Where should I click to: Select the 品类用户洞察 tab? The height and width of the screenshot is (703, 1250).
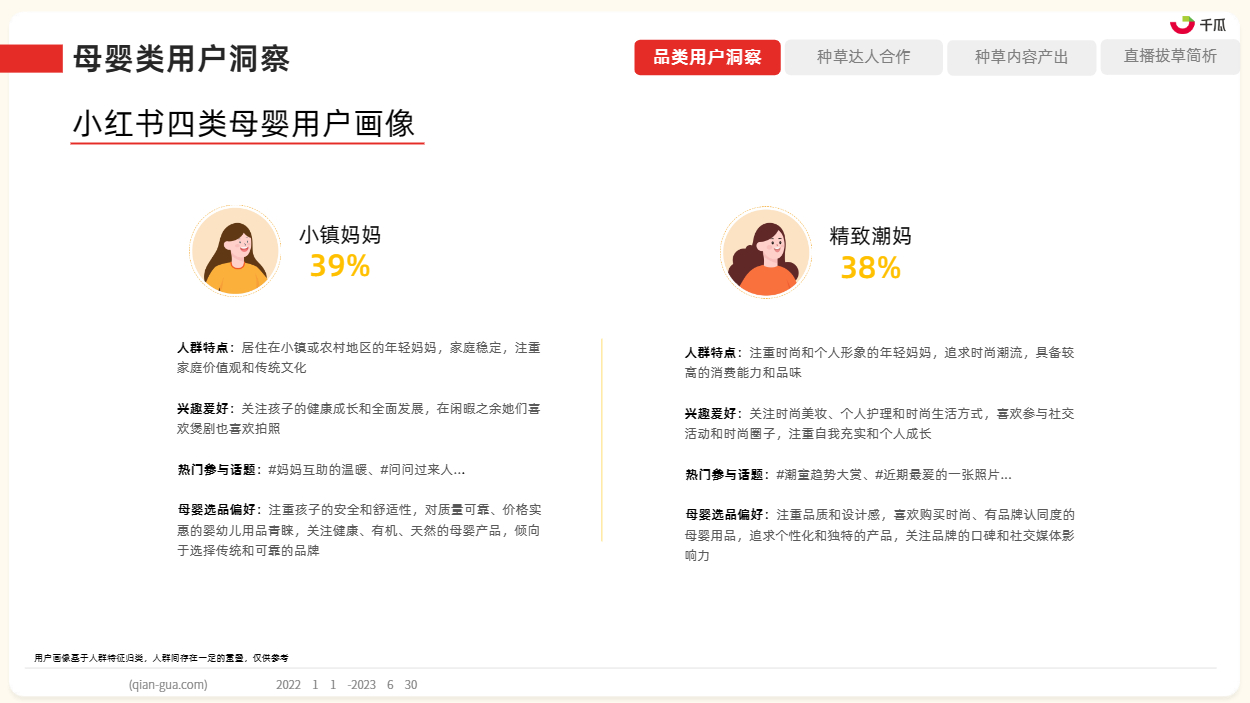(707, 57)
